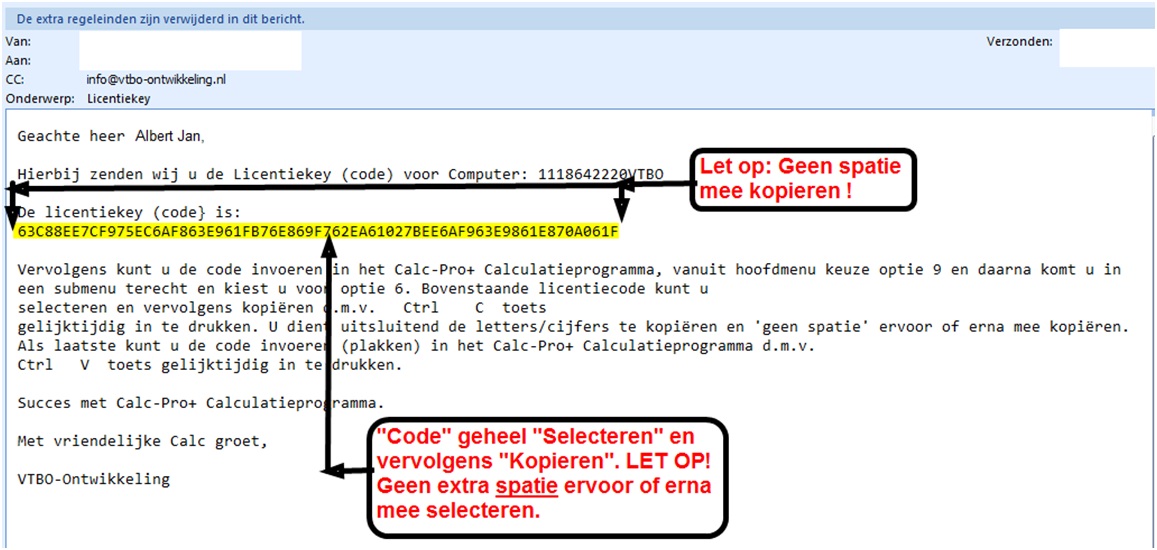Click the closing 'Met vriendelijke Calc groet'
The height and width of the screenshot is (550, 1157).
pos(143,441)
